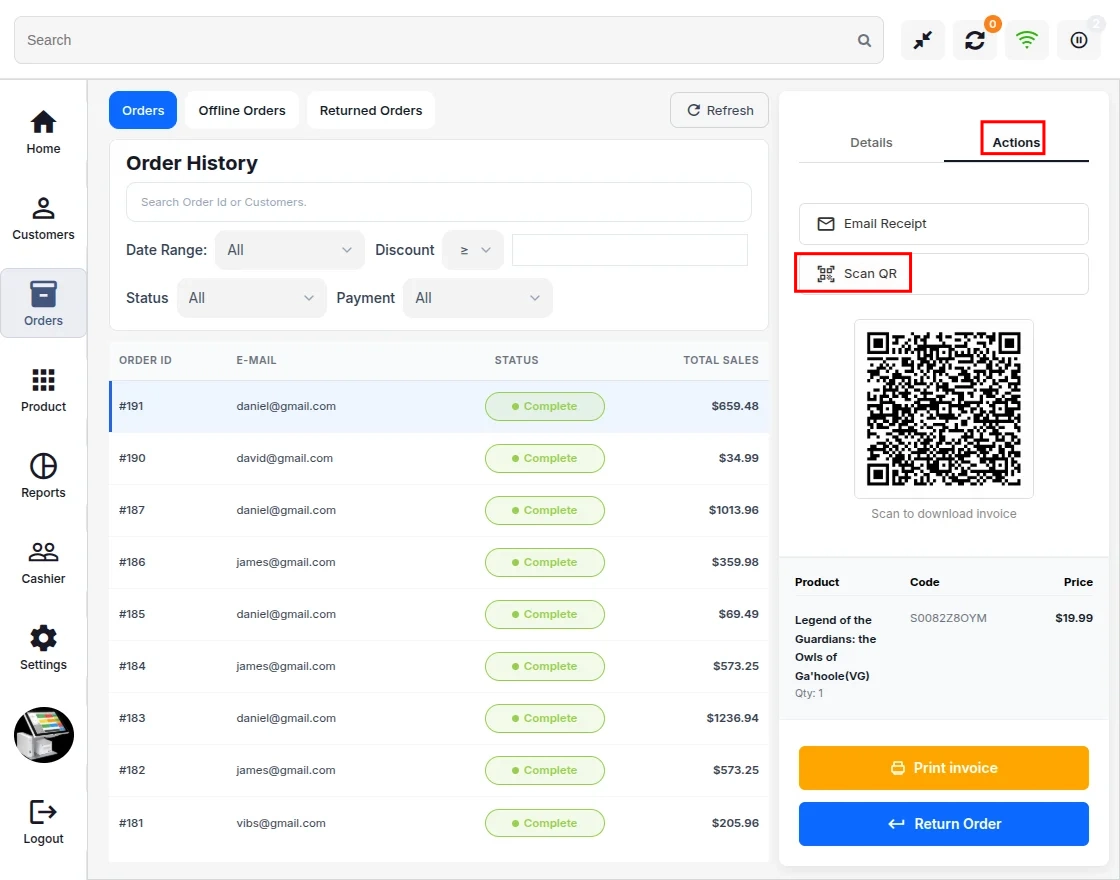Click the printer icon on Print invoice
Screen dimensions: 1120x880
(898, 768)
